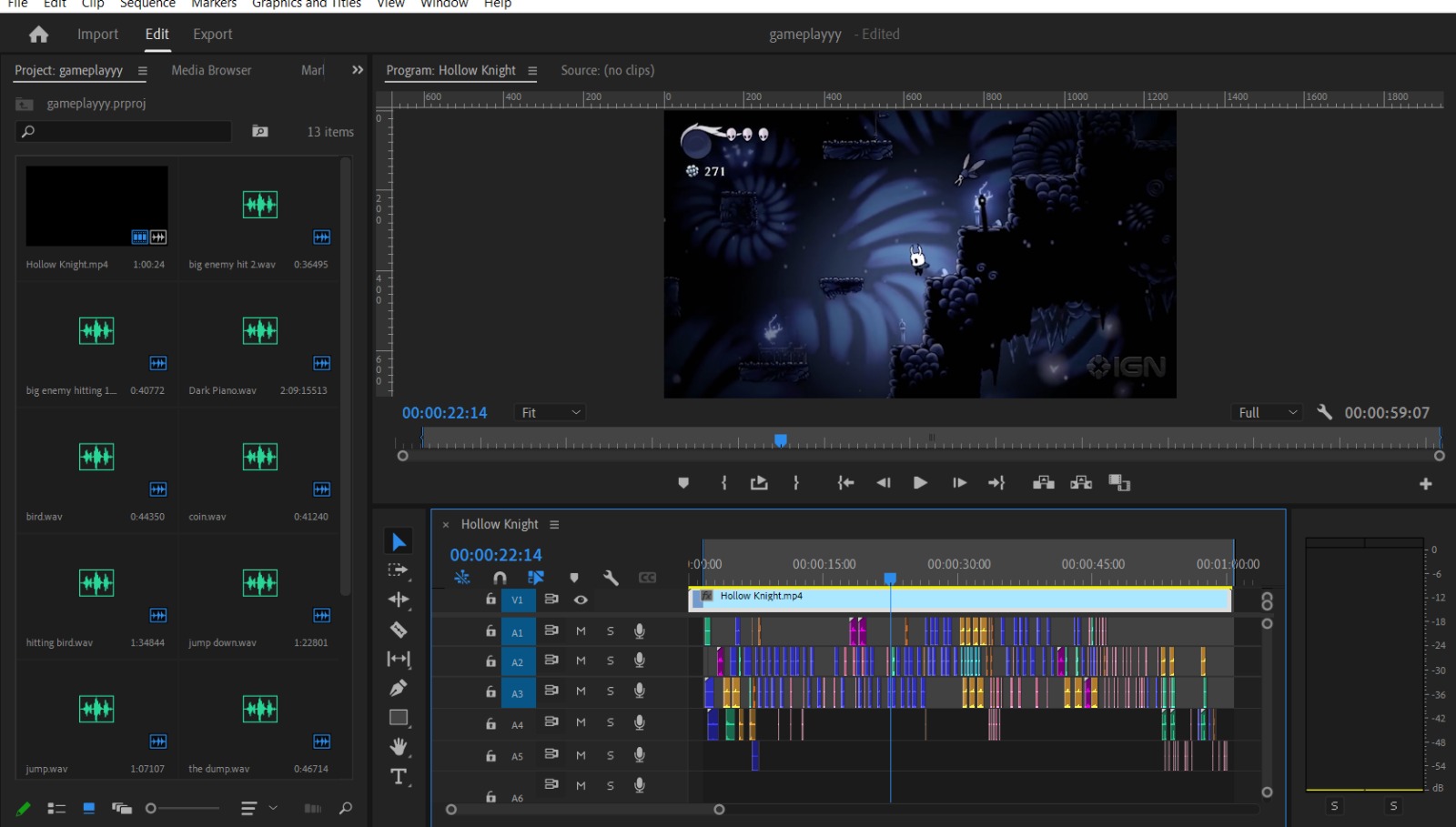Play the Program monitor sequence

[920, 483]
